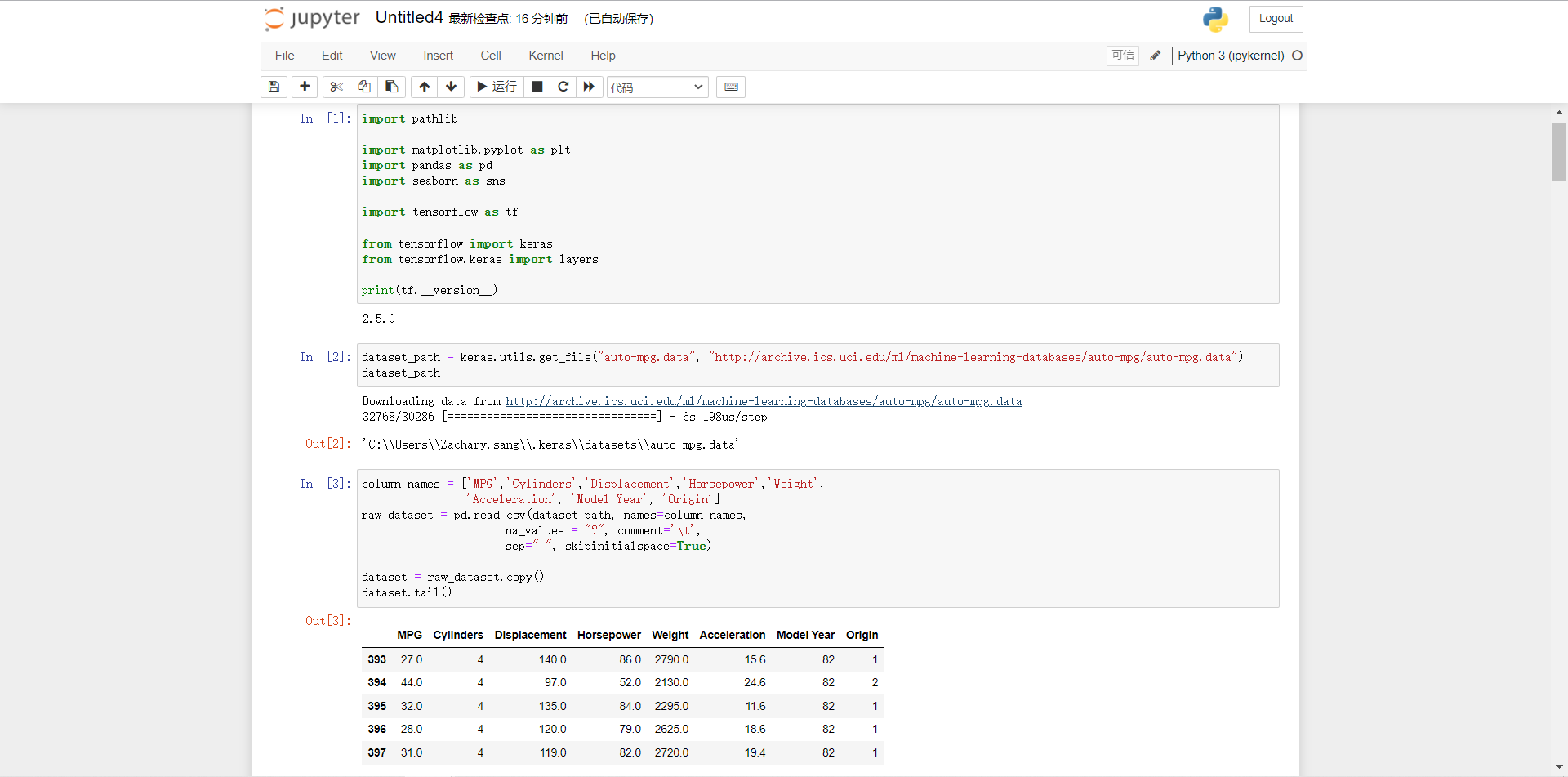Move the selected cell down
The width and height of the screenshot is (1568, 777).
[451, 87]
